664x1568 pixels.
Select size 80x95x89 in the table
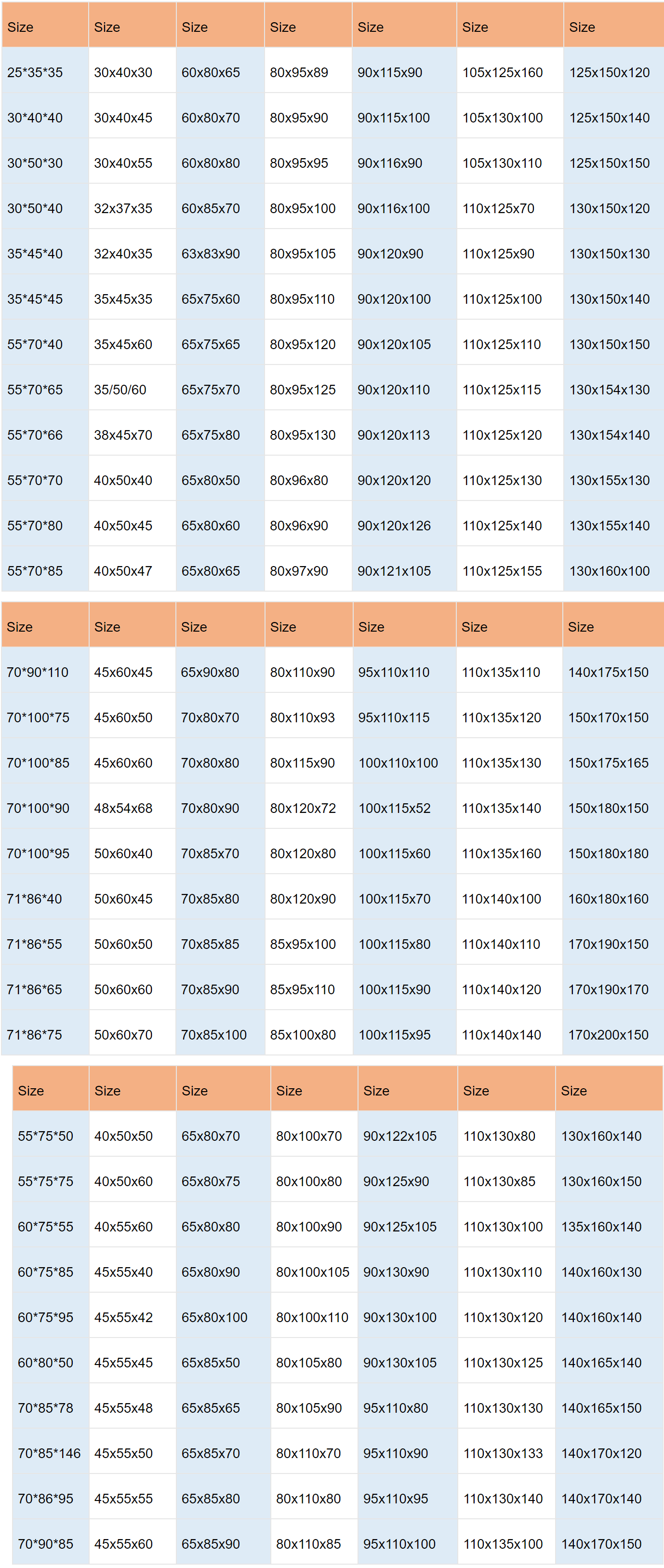click(x=299, y=72)
